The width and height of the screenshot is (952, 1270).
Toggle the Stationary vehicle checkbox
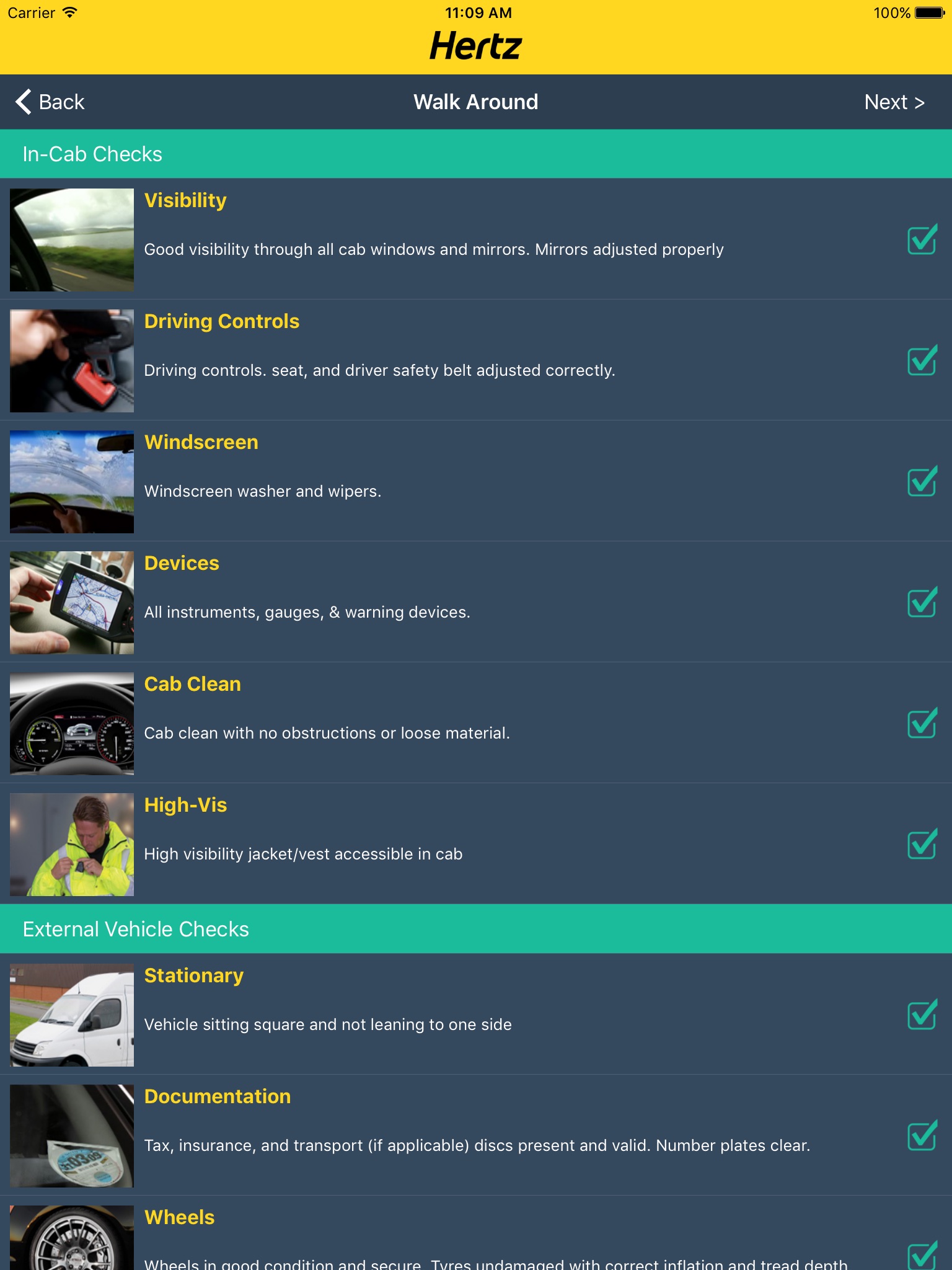[x=922, y=1015]
